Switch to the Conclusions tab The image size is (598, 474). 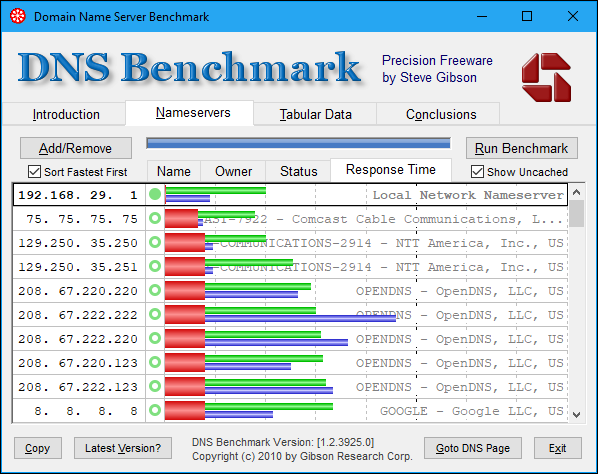point(441,114)
